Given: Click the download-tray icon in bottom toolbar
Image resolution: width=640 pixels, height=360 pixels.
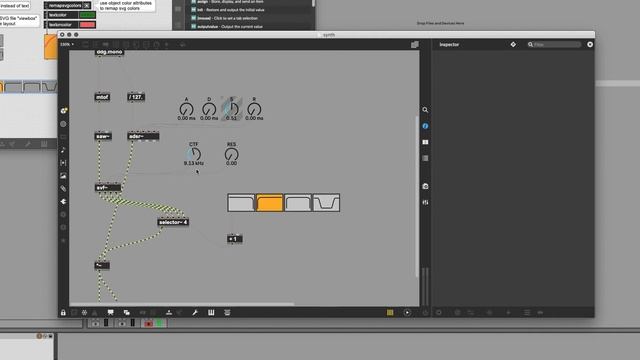Looking at the screenshot, I should click(x=169, y=313).
